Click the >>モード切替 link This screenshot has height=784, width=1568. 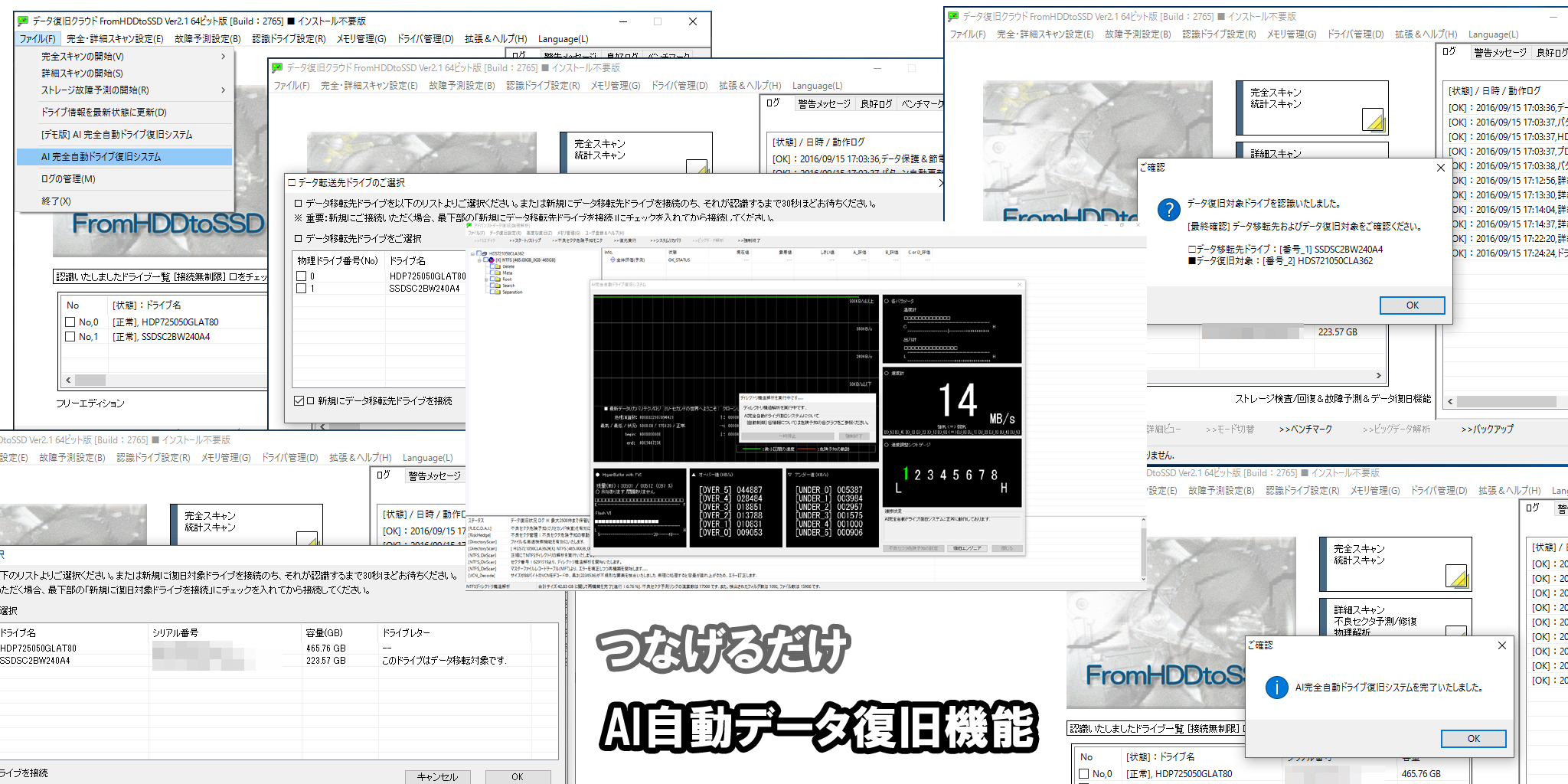click(1230, 430)
